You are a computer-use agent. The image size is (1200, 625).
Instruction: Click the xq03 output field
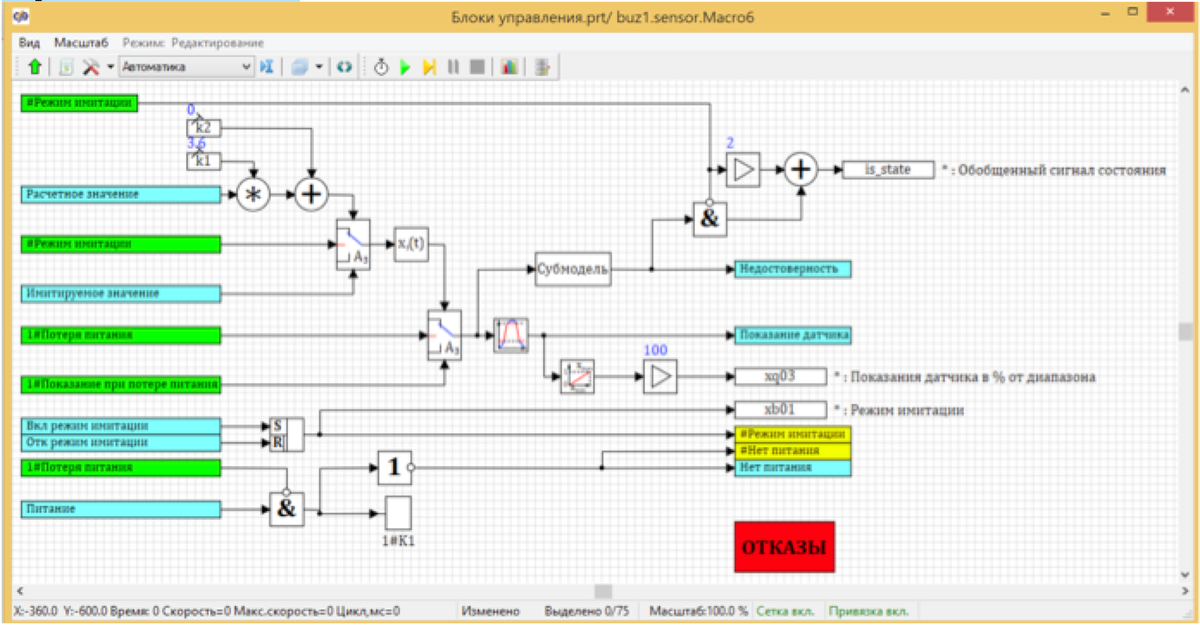(x=780, y=377)
